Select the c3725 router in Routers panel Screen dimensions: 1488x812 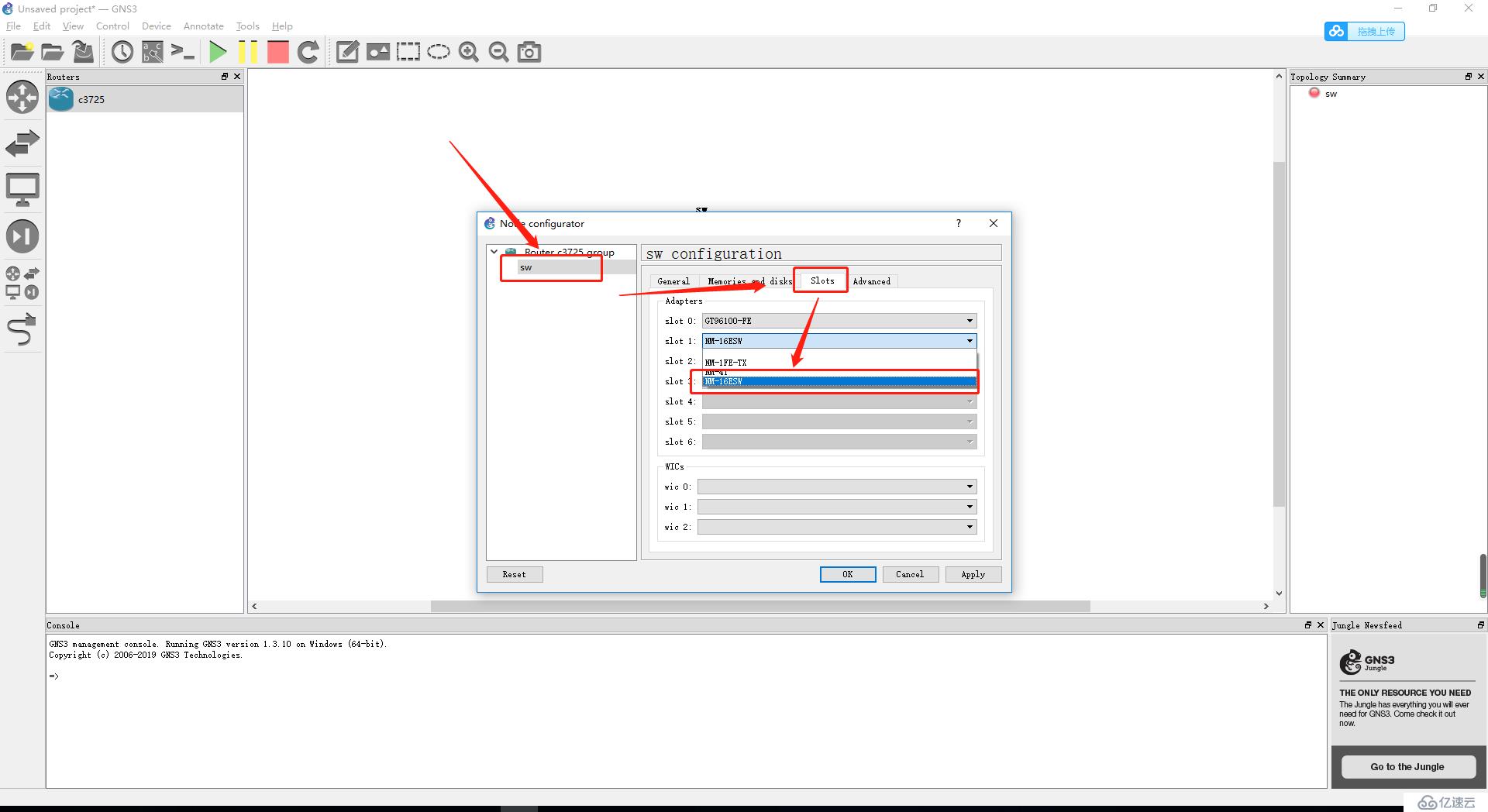click(145, 99)
